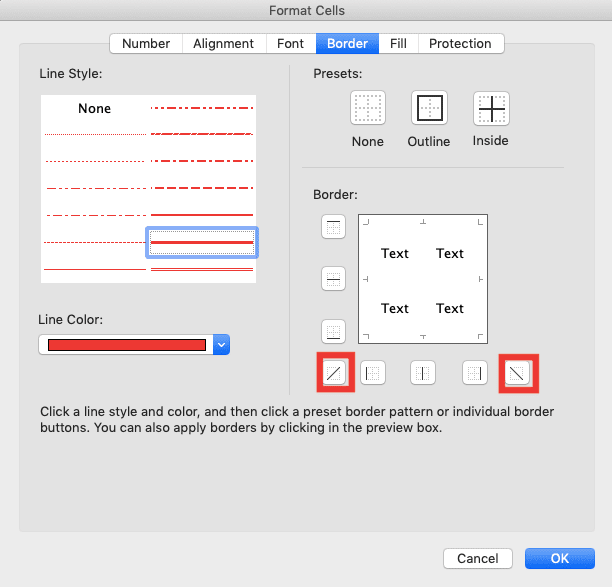Choose the fine dotted line style
This screenshot has width=612, height=587.
click(95, 134)
